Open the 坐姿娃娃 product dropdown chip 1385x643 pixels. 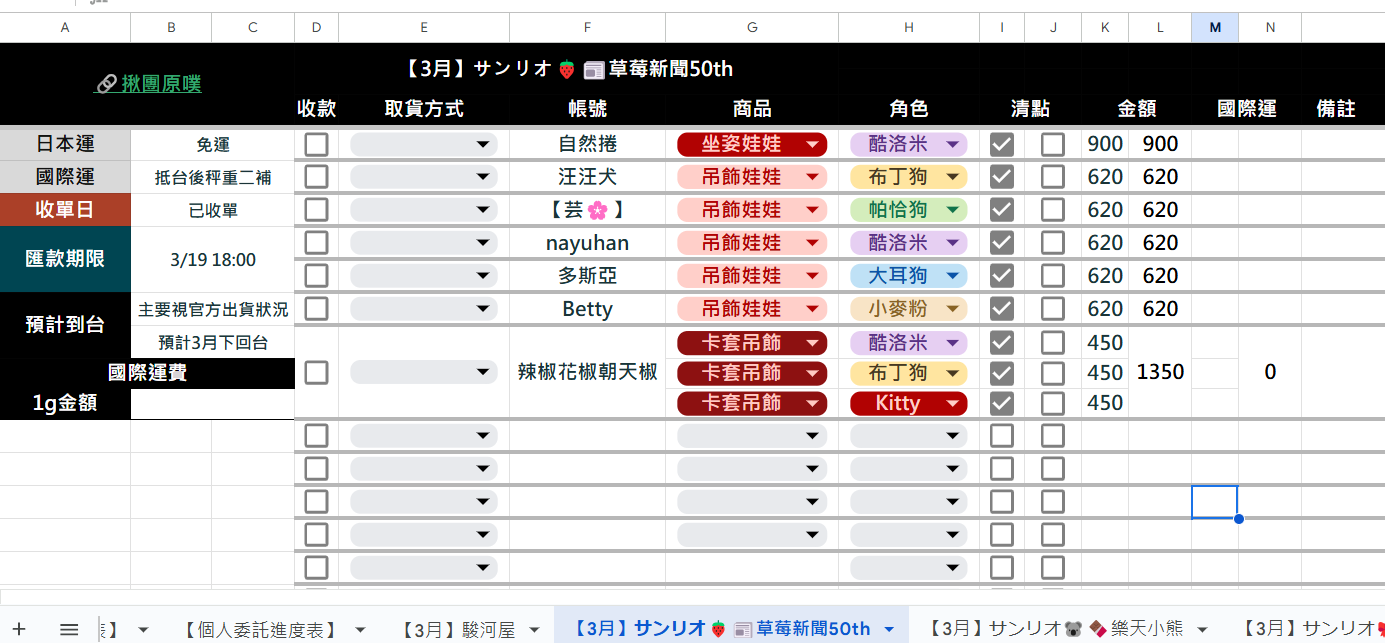[x=752, y=144]
